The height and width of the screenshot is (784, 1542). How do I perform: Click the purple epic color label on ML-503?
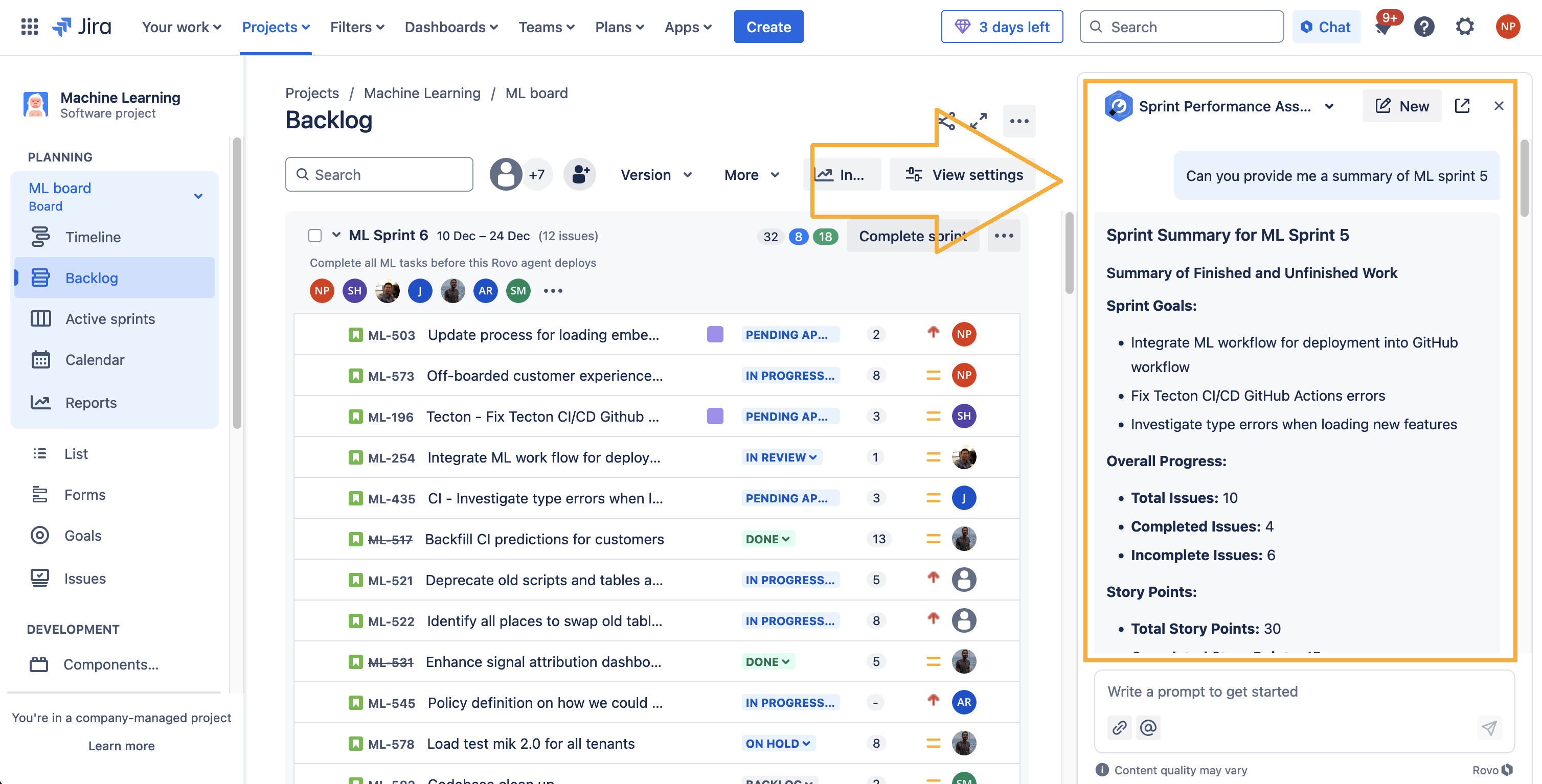tap(715, 334)
